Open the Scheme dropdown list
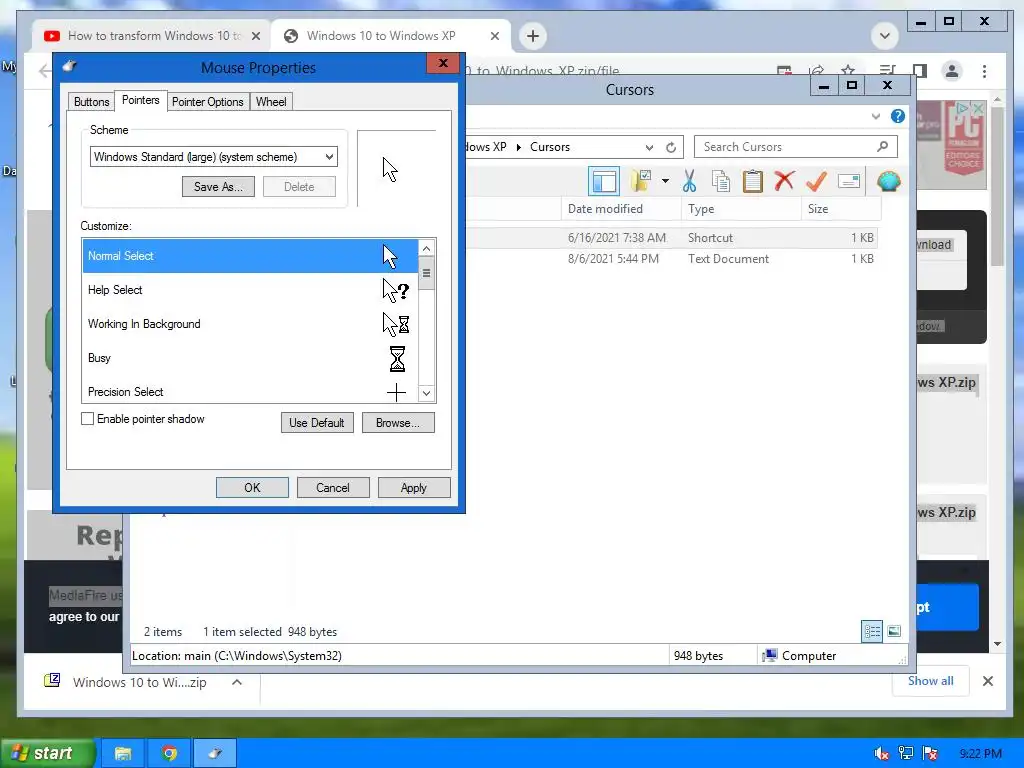Image resolution: width=1024 pixels, height=768 pixels. (329, 157)
